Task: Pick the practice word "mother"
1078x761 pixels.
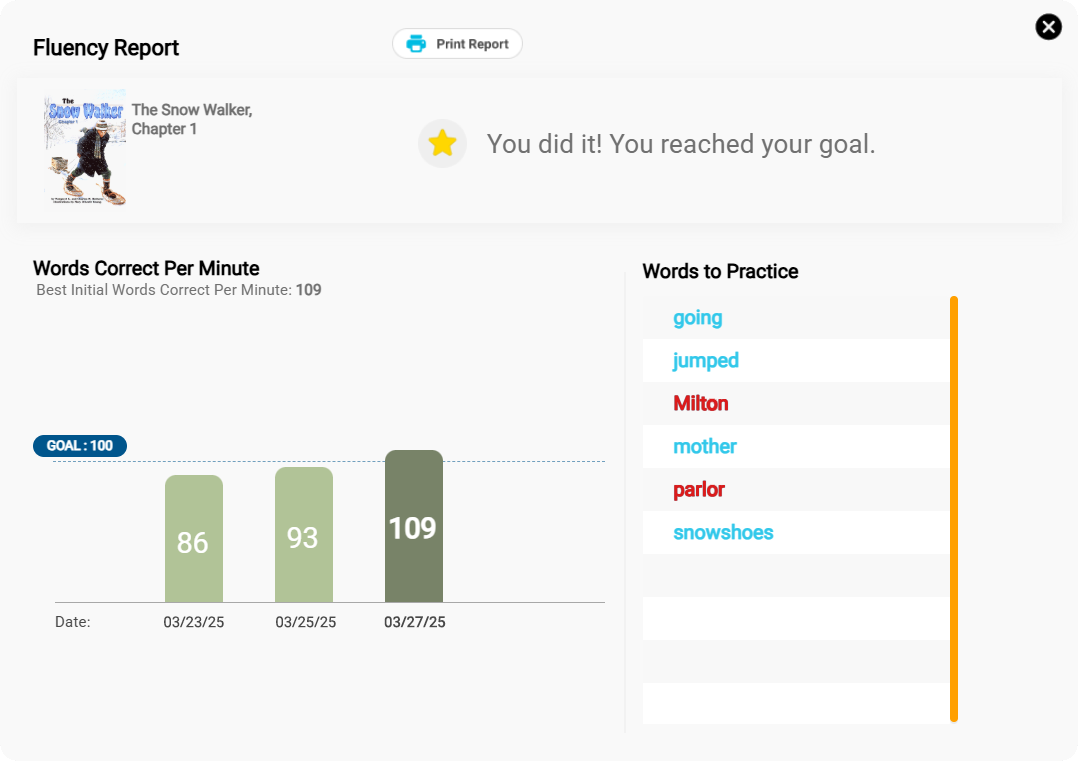Action: (x=704, y=447)
